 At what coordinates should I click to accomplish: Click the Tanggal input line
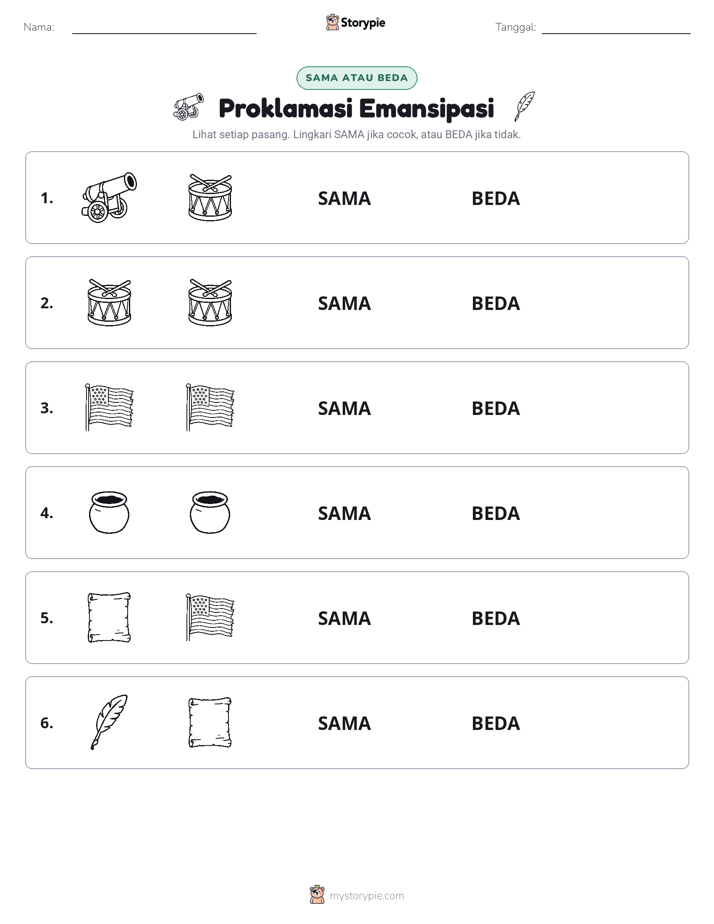(616, 28)
